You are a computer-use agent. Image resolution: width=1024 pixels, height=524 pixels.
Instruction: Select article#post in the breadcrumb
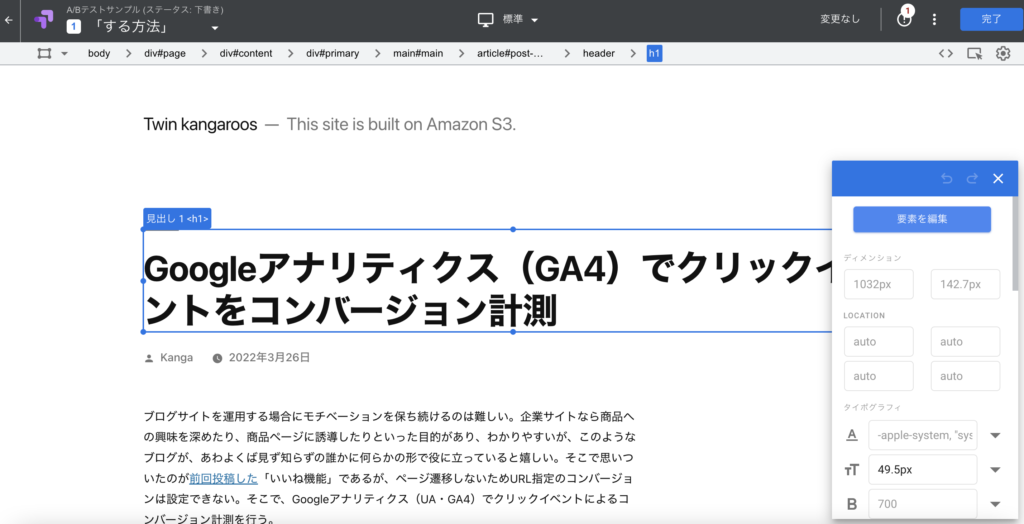pyautogui.click(x=511, y=54)
